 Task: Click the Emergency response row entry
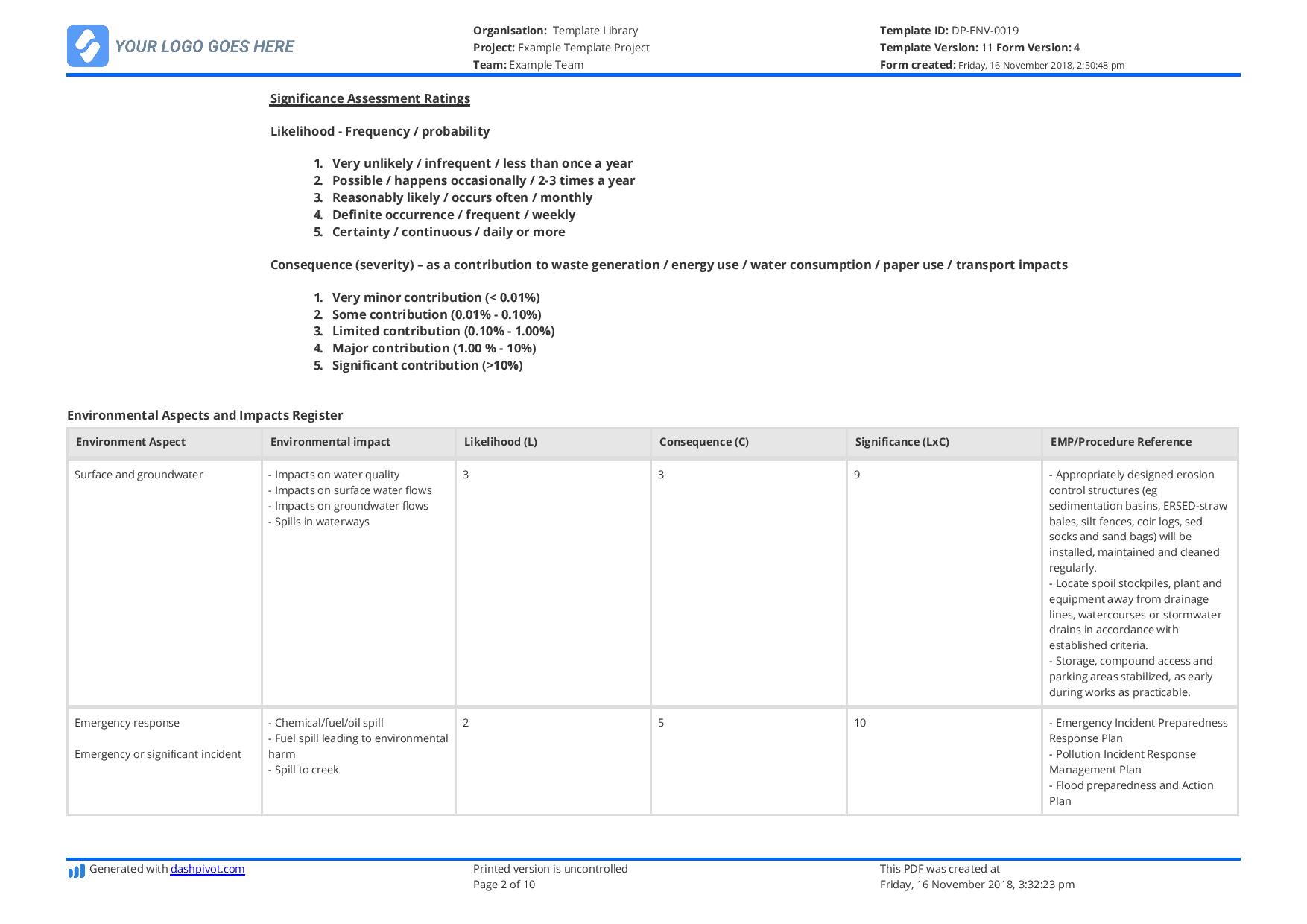127,722
